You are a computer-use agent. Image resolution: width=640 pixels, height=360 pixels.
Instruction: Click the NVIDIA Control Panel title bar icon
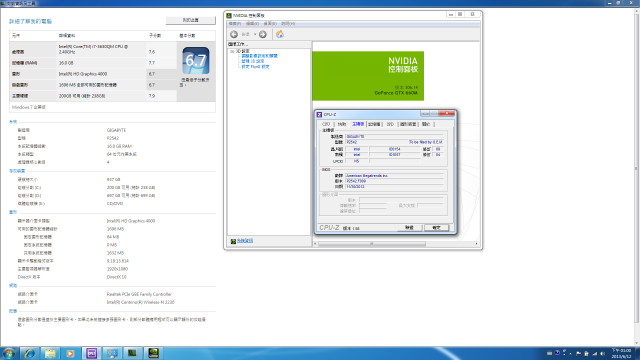[x=229, y=16]
